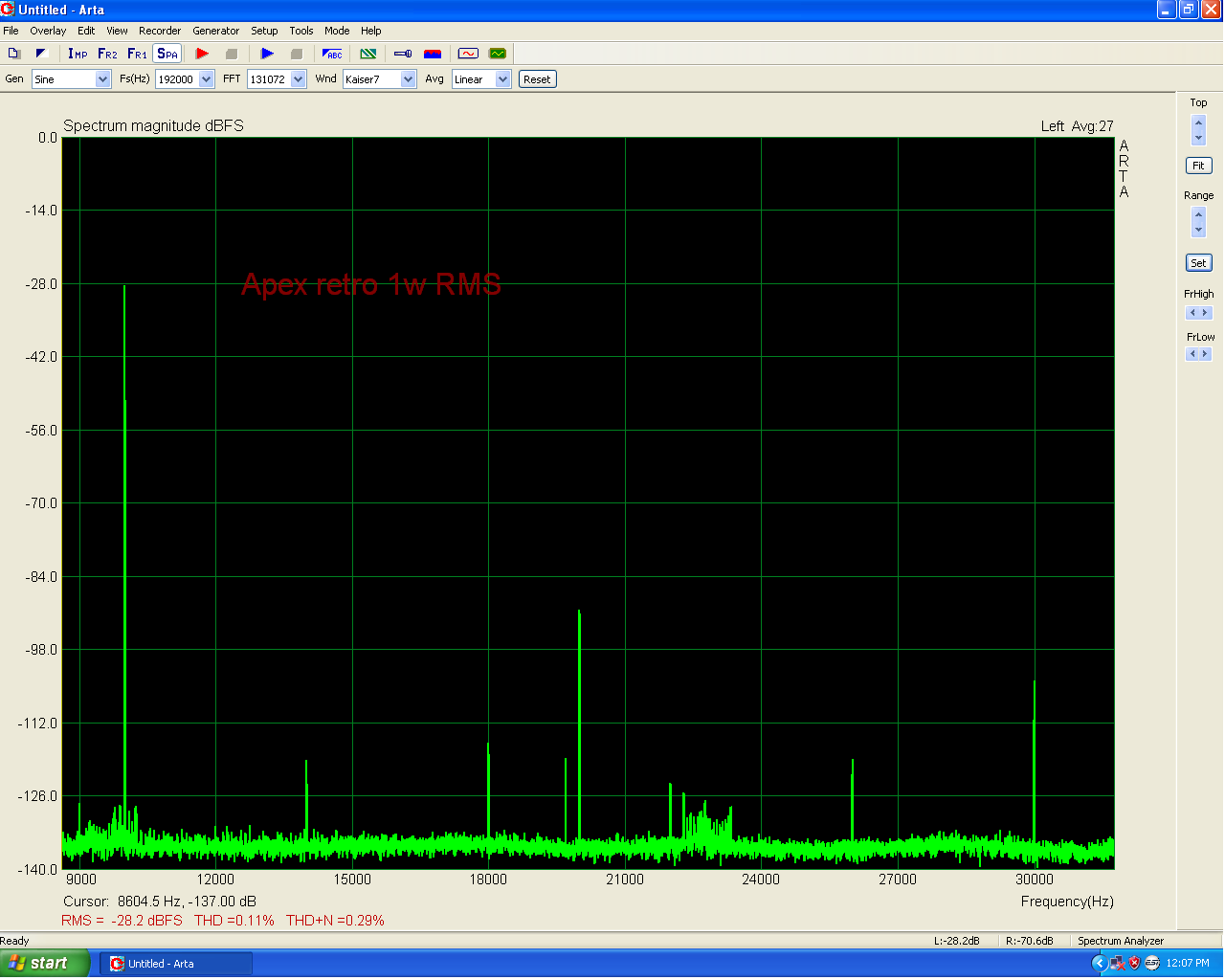
Task: Expand hidden system tray icons arrow
Action: pyautogui.click(x=1099, y=964)
